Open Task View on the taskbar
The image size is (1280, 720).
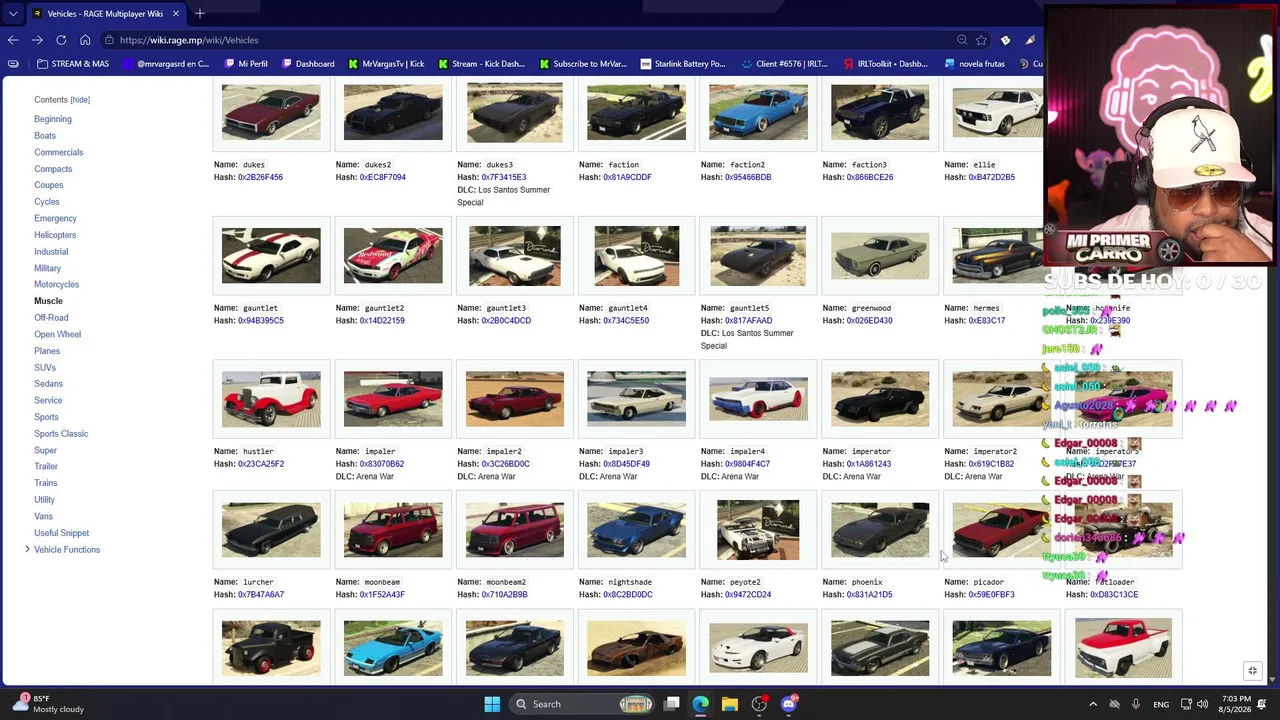672,704
